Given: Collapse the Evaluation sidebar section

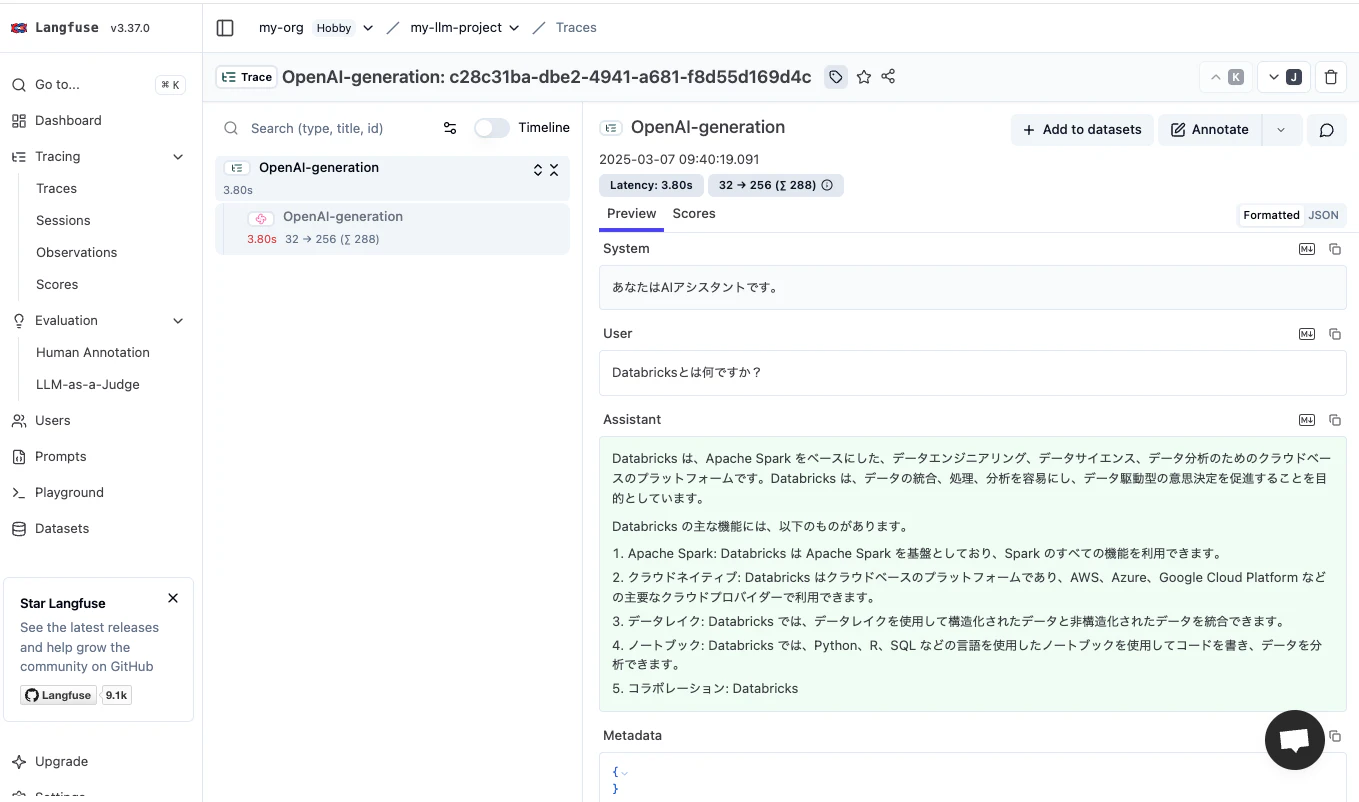Looking at the screenshot, I should (178, 321).
